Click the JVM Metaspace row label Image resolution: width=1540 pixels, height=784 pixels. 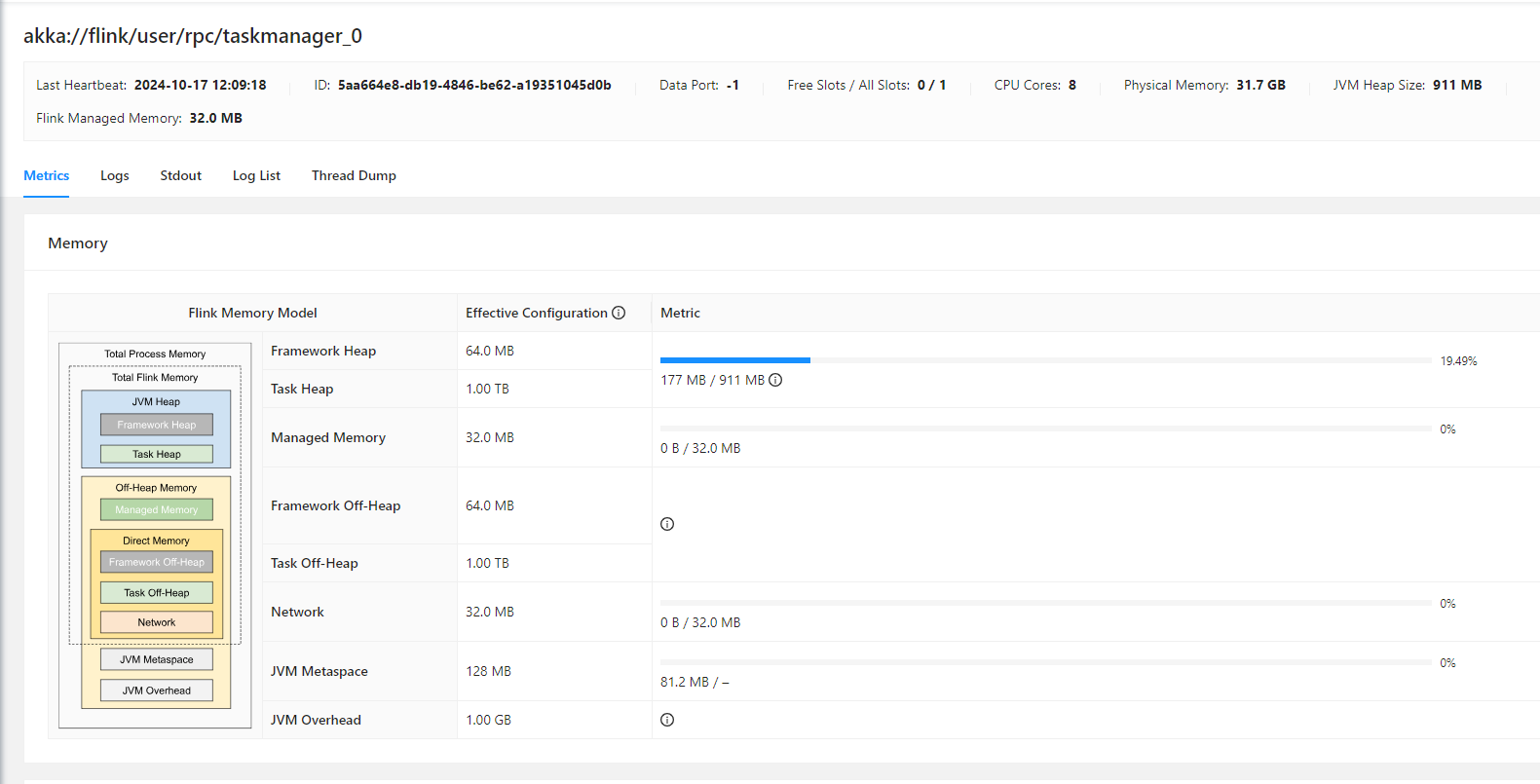coord(319,671)
